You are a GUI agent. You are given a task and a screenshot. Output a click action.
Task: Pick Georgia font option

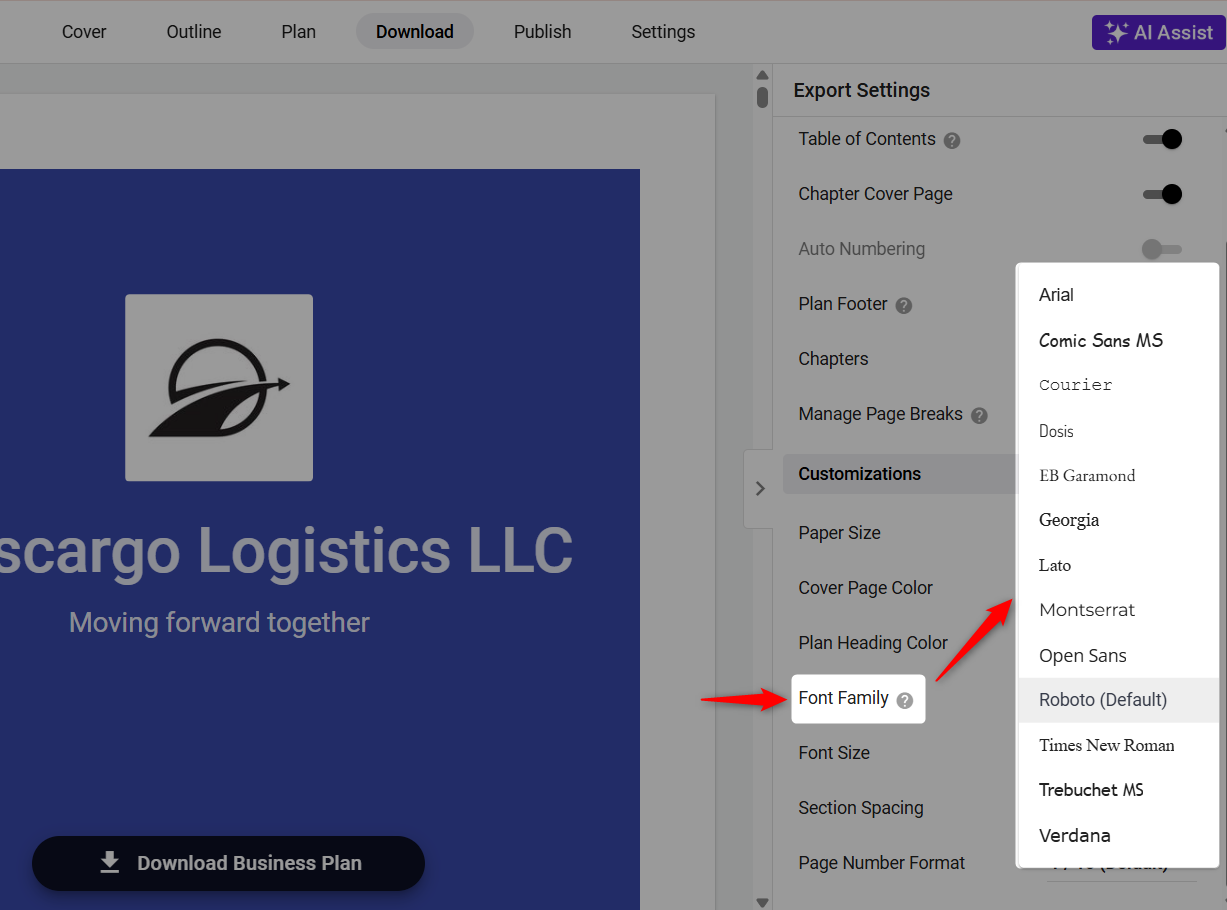click(x=1117, y=520)
